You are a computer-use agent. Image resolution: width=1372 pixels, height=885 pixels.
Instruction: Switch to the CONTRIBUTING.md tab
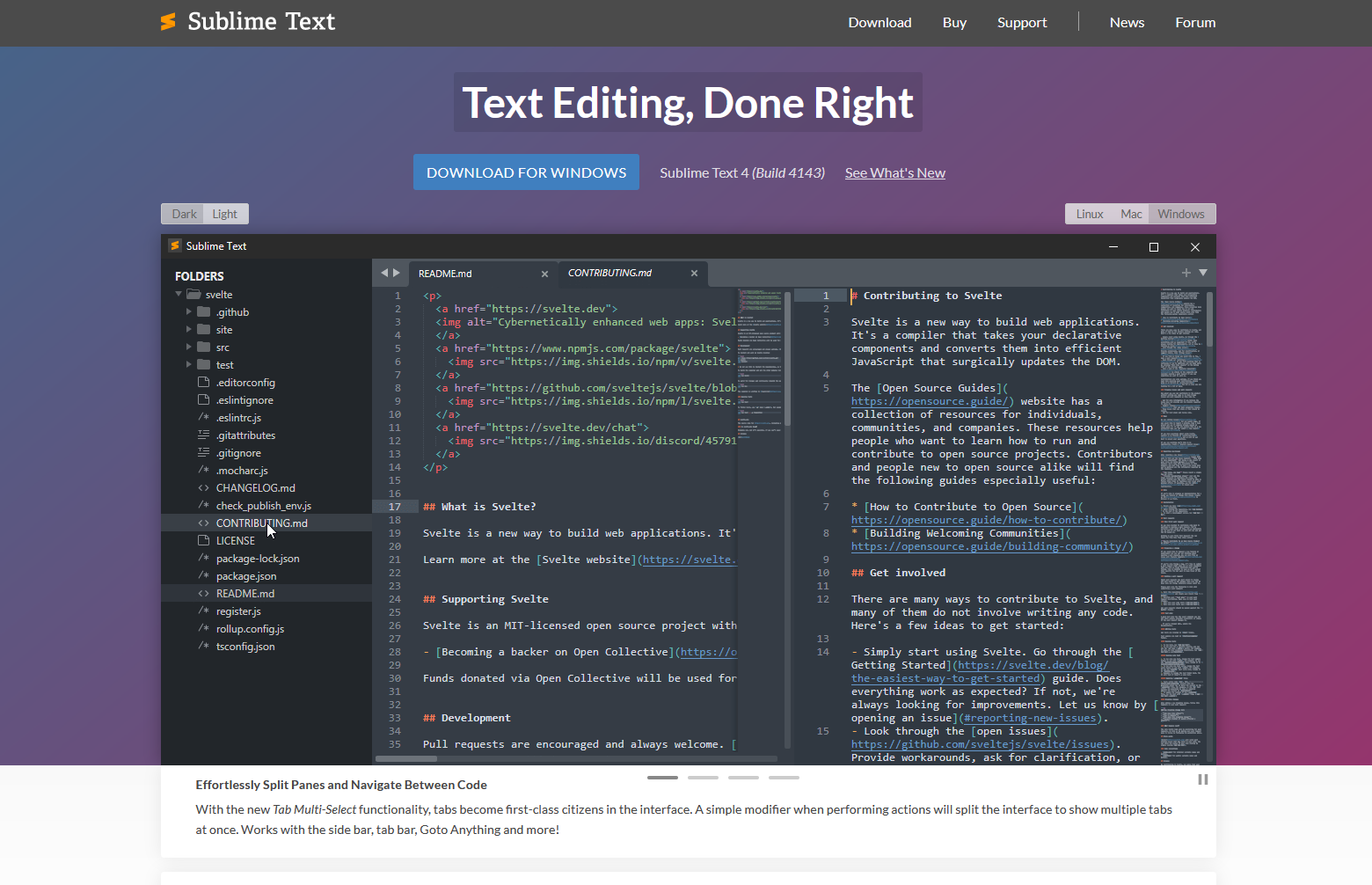(631, 274)
